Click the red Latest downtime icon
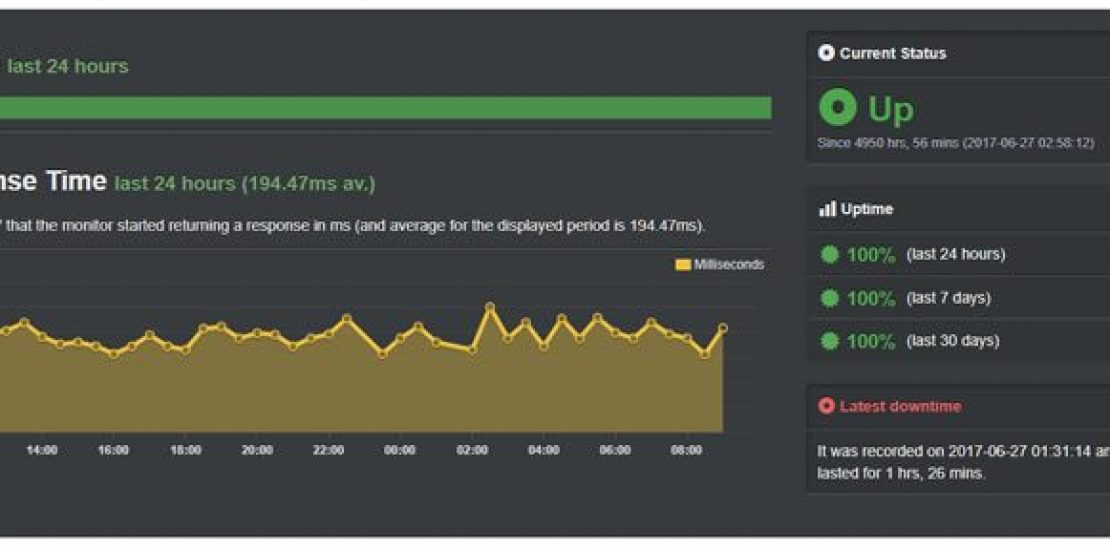This screenshot has height=550, width=1110. point(826,406)
